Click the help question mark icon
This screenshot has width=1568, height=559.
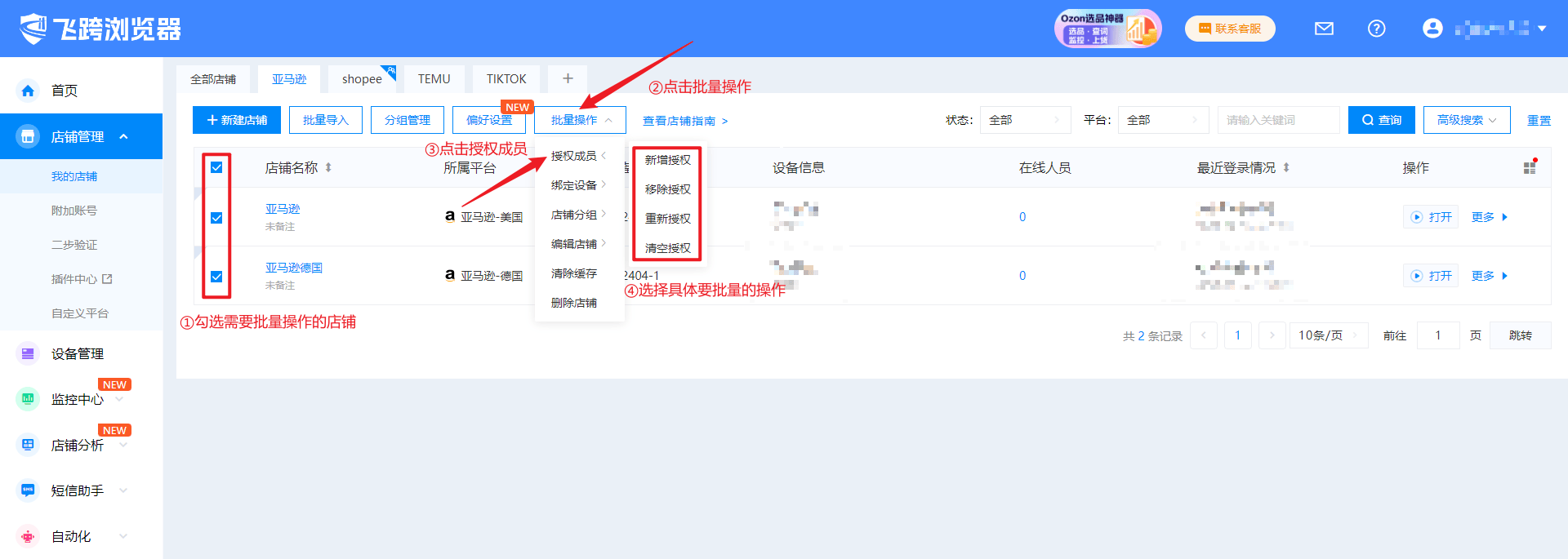[x=1376, y=29]
